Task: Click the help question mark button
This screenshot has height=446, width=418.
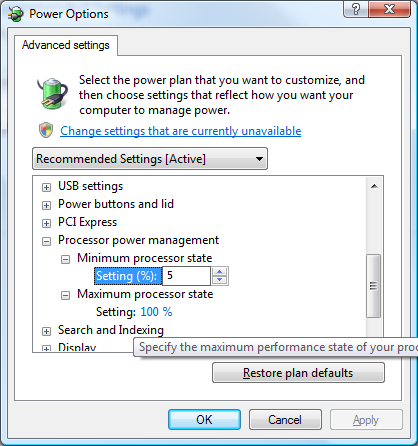Action: point(356,9)
